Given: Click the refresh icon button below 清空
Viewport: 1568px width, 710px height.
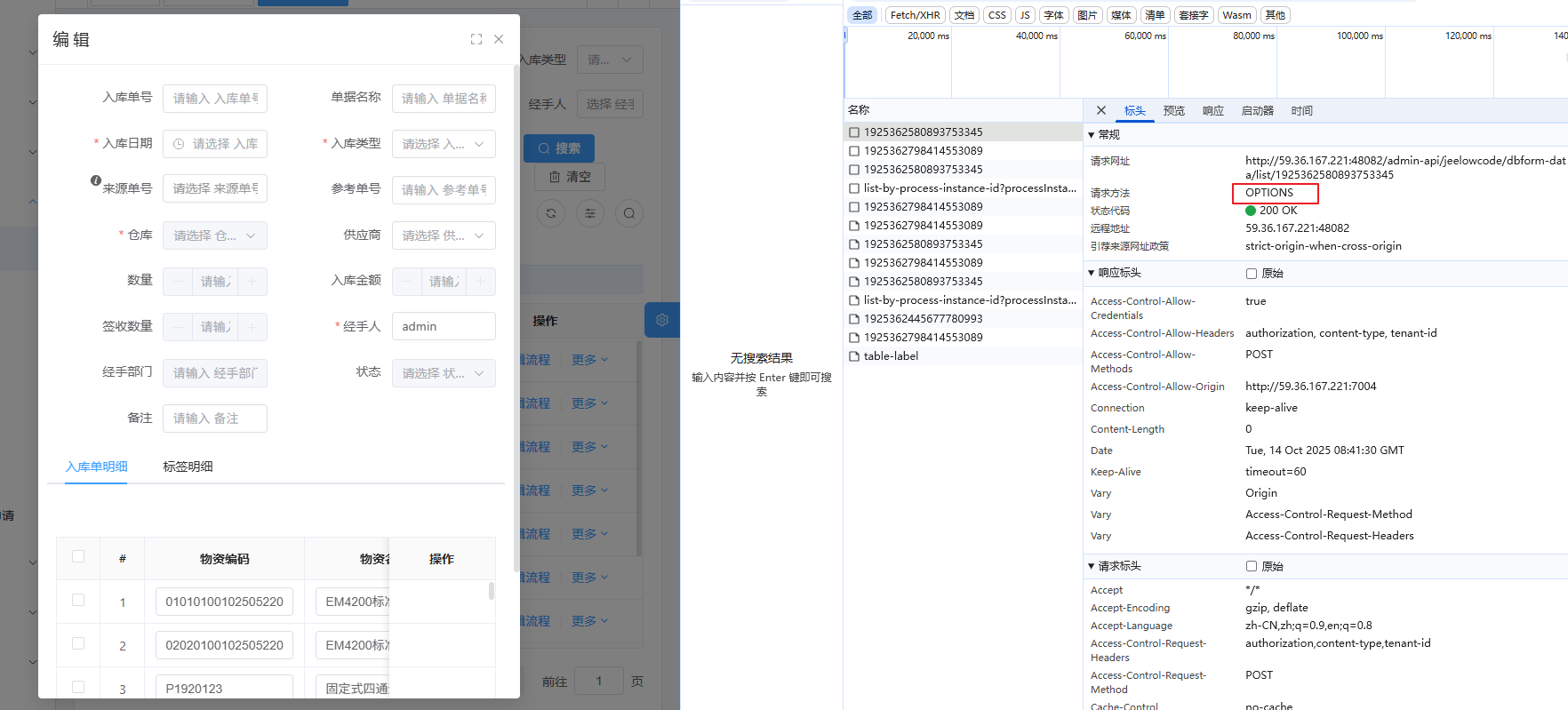Looking at the screenshot, I should tap(551, 213).
